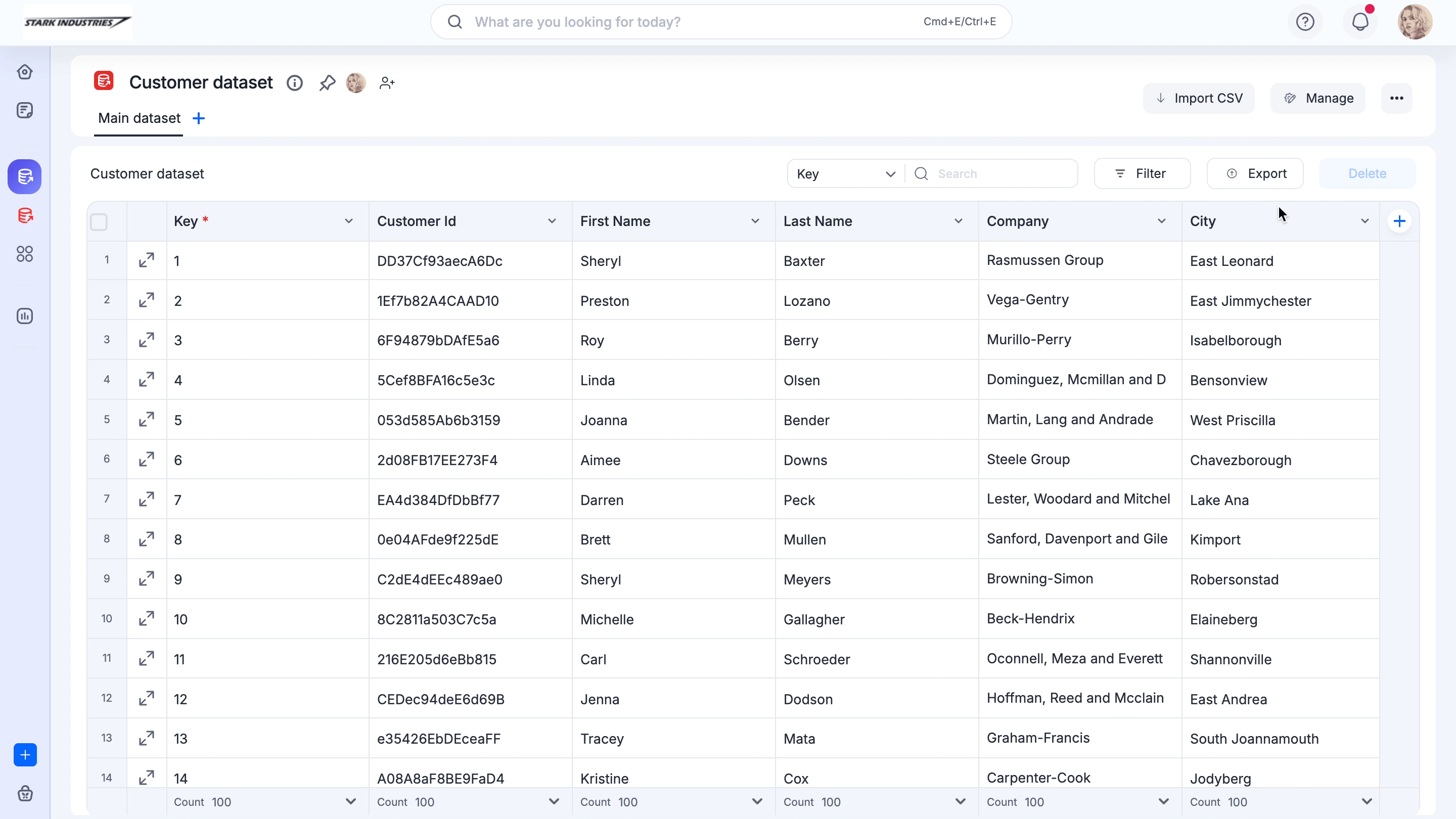The image size is (1456, 819).
Task: Open the Filter button
Action: [1143, 173]
